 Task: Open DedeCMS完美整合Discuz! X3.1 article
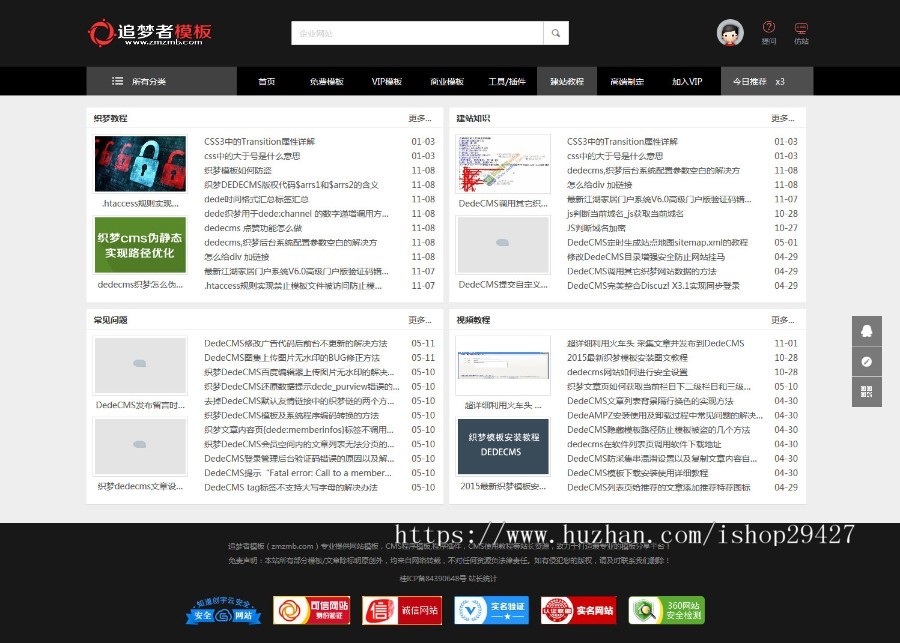tap(653, 285)
